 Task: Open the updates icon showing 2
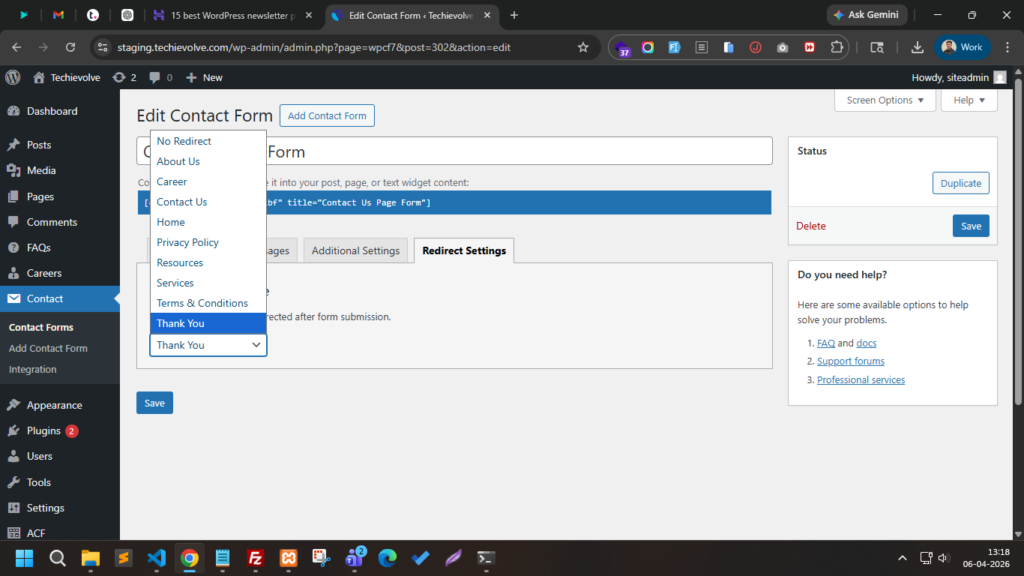pyautogui.click(x=125, y=77)
